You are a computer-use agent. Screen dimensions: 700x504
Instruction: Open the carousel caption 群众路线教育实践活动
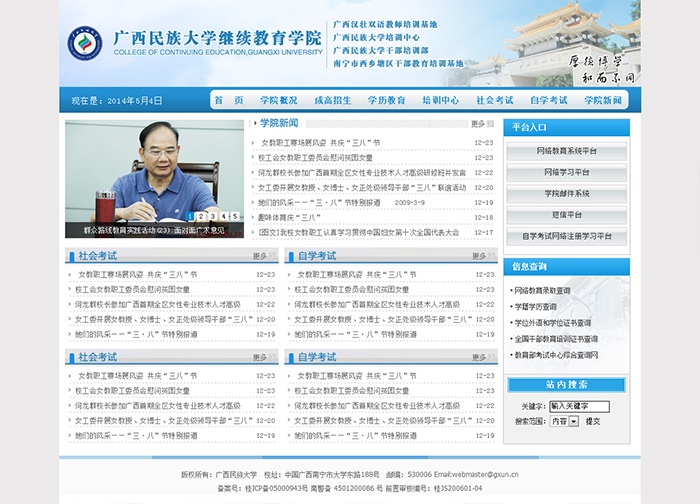click(154, 230)
